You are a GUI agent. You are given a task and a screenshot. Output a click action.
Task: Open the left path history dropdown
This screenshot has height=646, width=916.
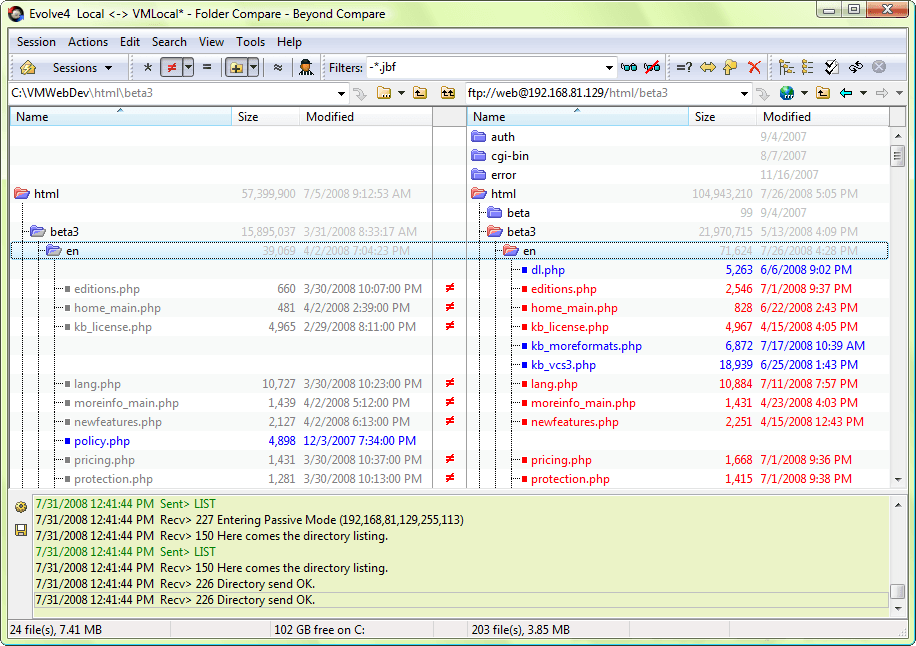(341, 93)
